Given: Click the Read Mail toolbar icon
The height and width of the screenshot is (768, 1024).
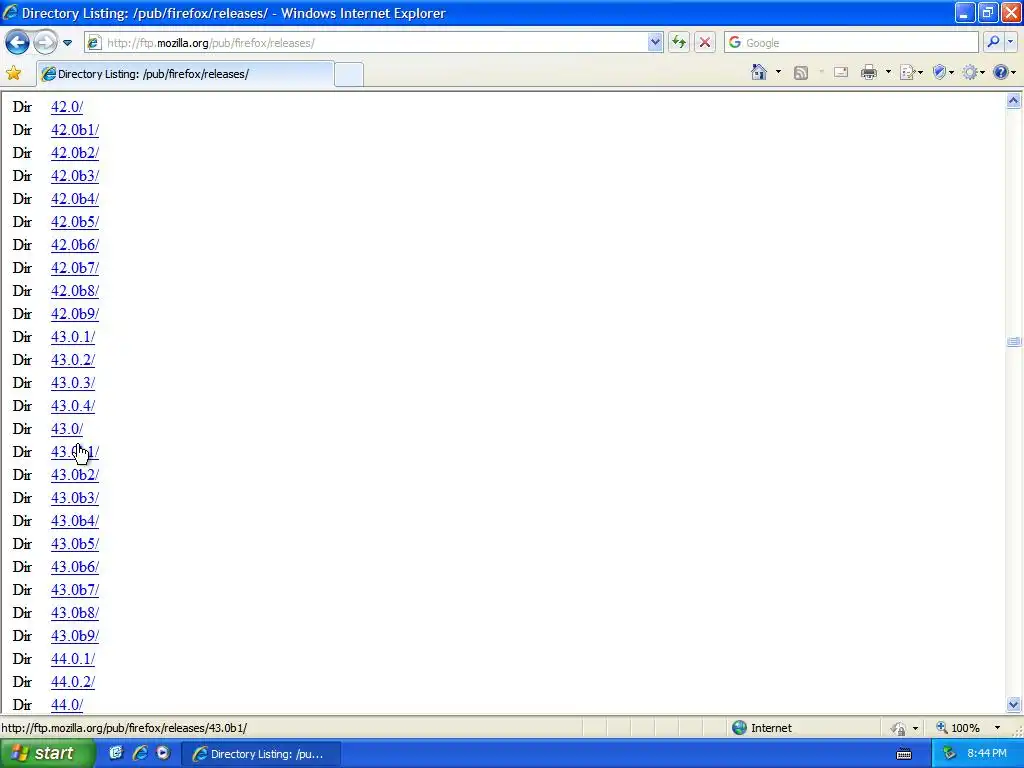Looking at the screenshot, I should [841, 72].
